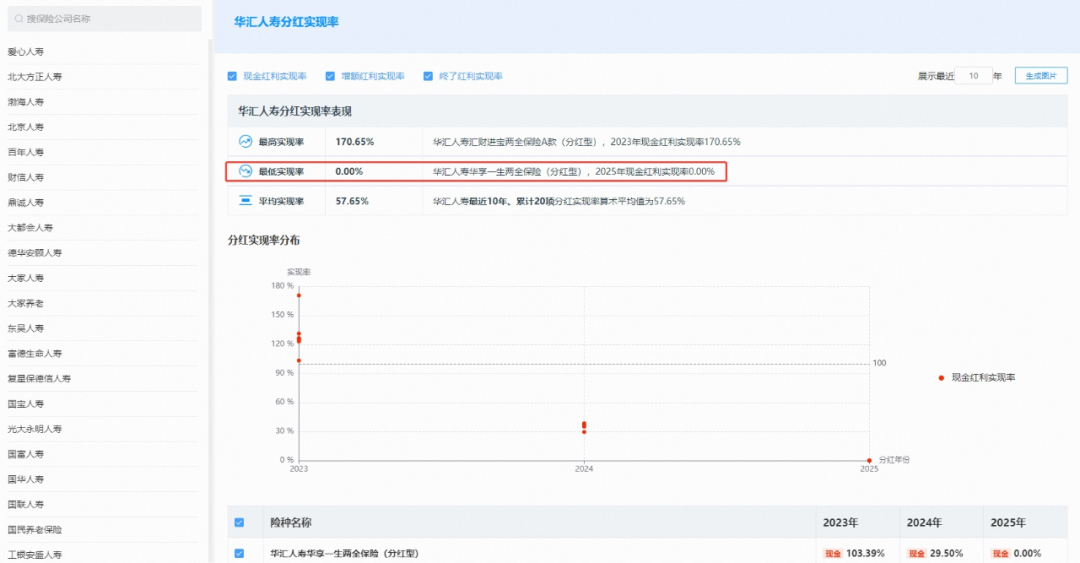Screen dimensions: 1080x563
Task: Choose 复星保德信人寿 in the sidebar
Action: (x=39, y=378)
